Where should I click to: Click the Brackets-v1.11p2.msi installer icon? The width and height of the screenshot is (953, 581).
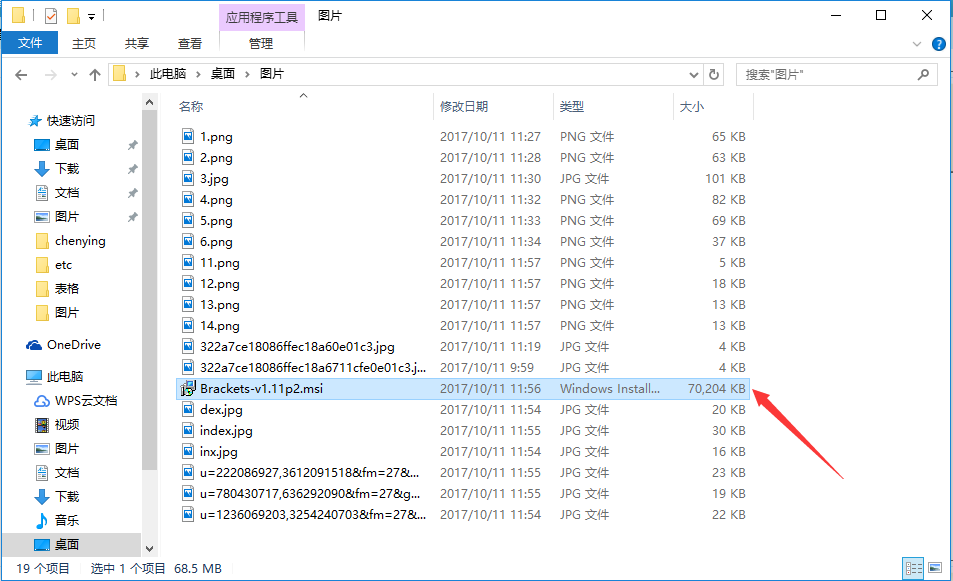pos(187,389)
